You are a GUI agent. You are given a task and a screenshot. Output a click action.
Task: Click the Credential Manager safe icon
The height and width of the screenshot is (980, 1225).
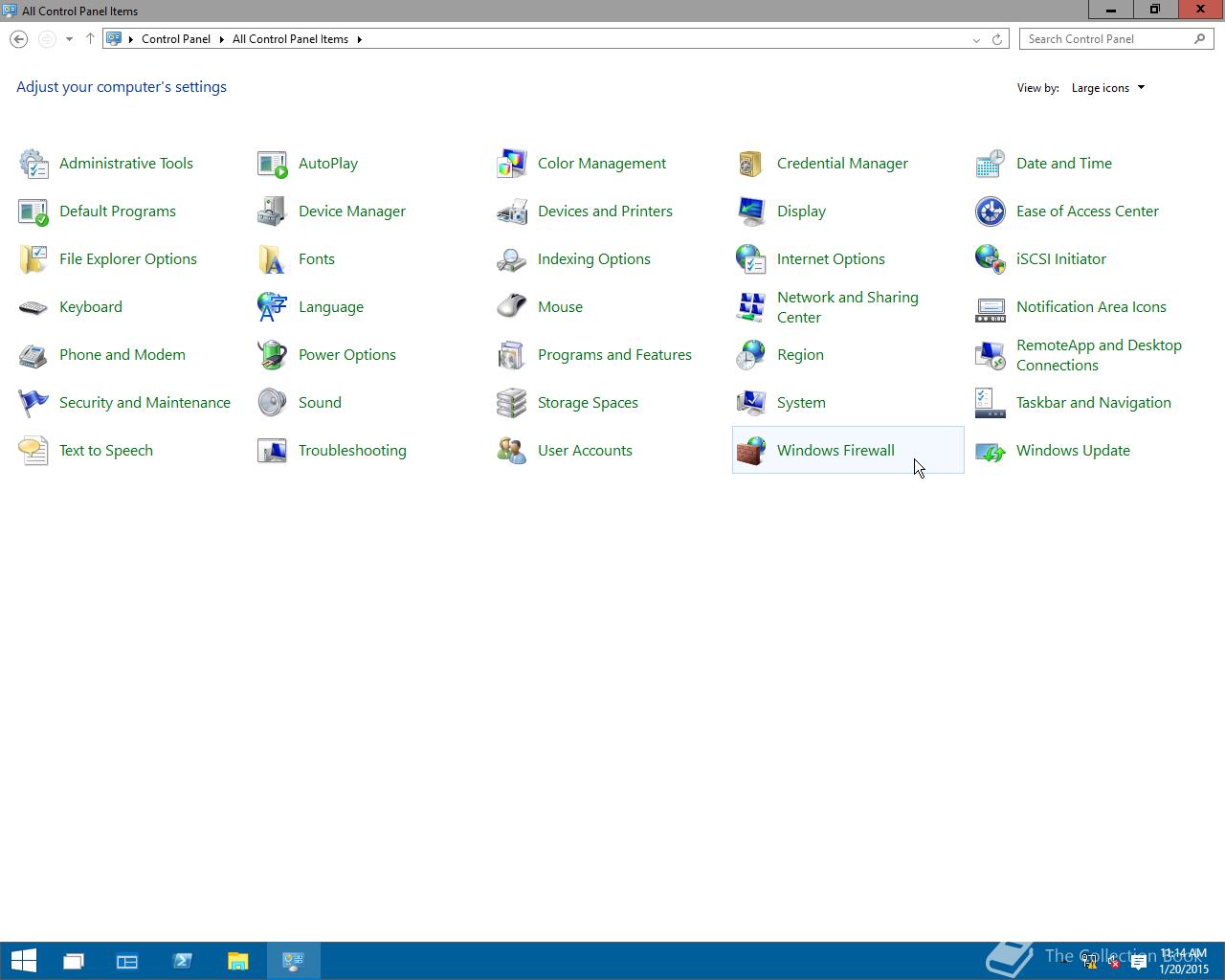point(751,164)
